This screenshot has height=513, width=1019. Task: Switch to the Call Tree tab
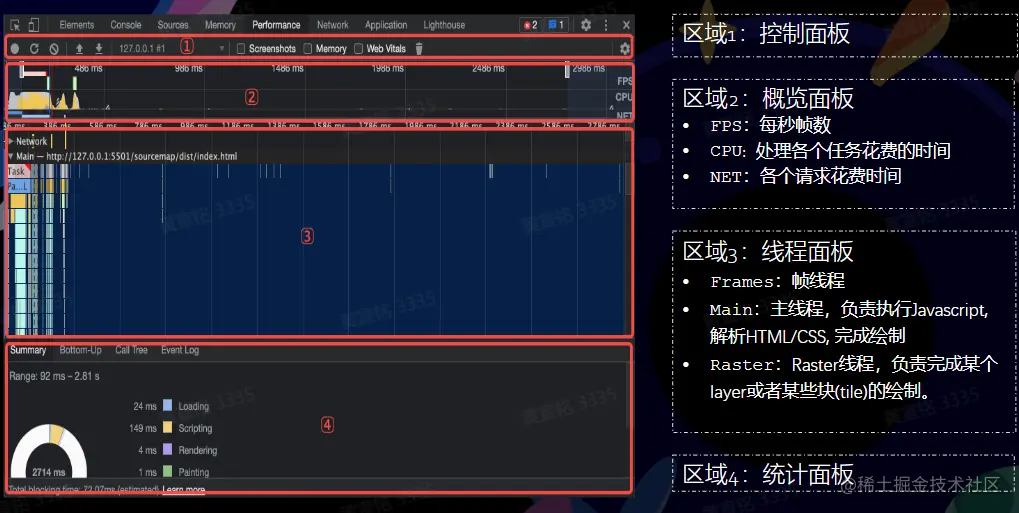131,350
